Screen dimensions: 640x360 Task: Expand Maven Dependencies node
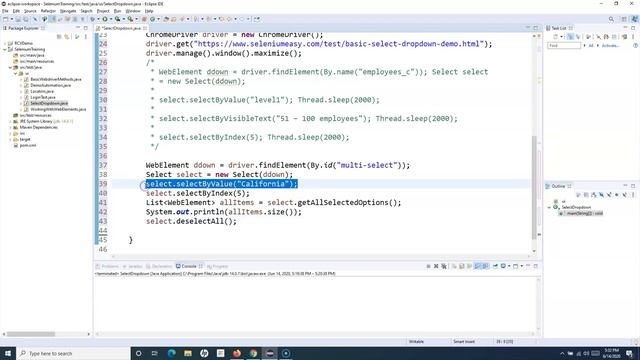[10, 127]
